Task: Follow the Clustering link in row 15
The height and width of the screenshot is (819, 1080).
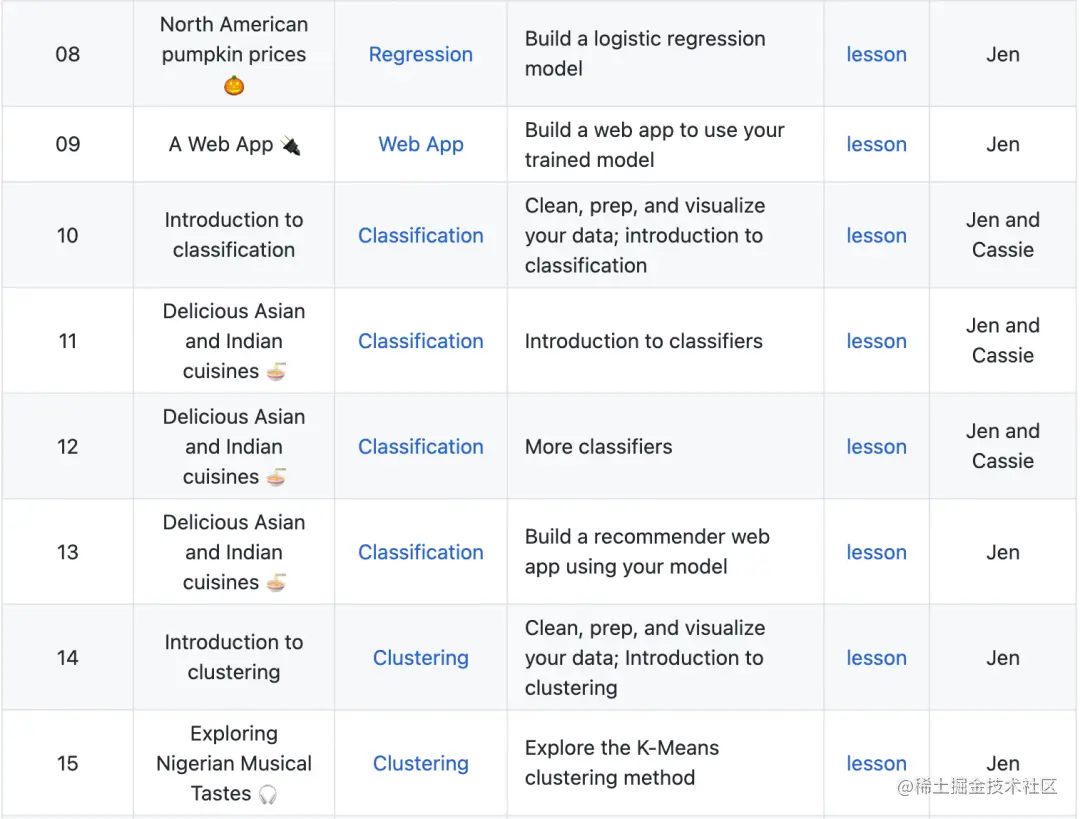Action: click(x=420, y=763)
